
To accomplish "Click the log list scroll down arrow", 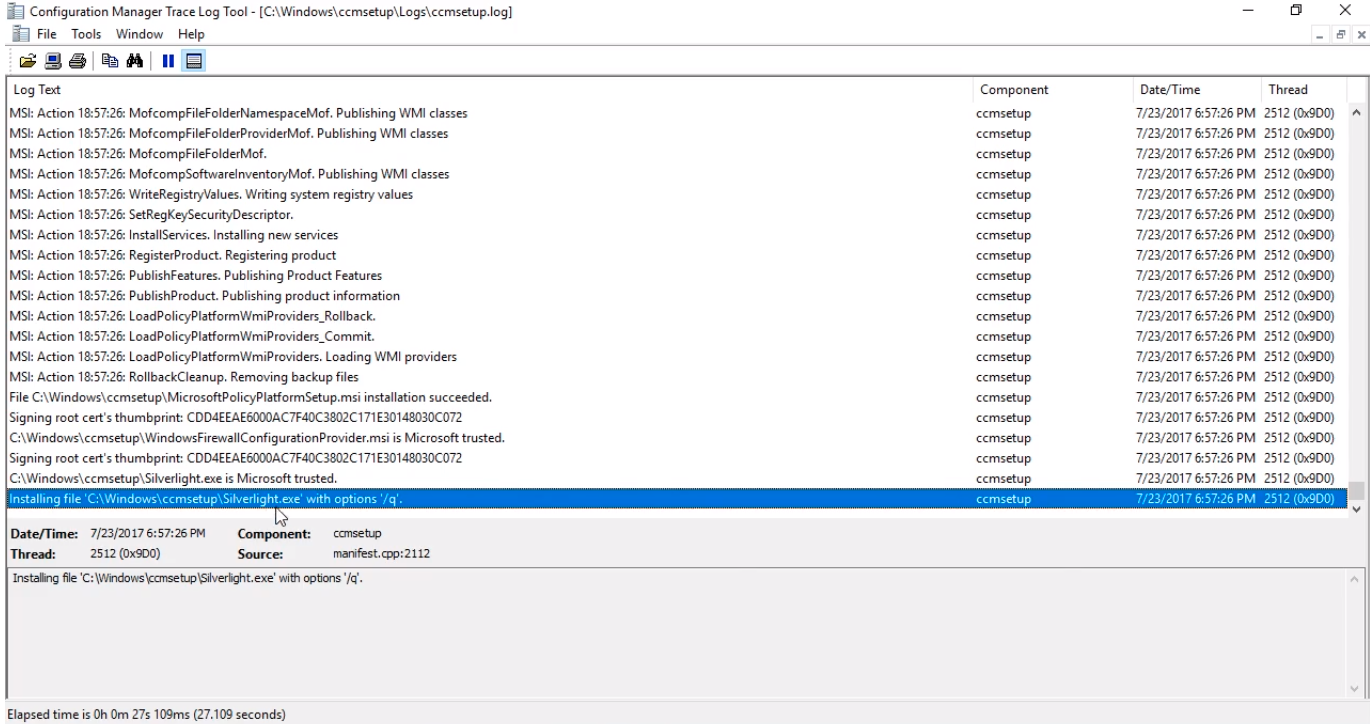I will pyautogui.click(x=1356, y=509).
